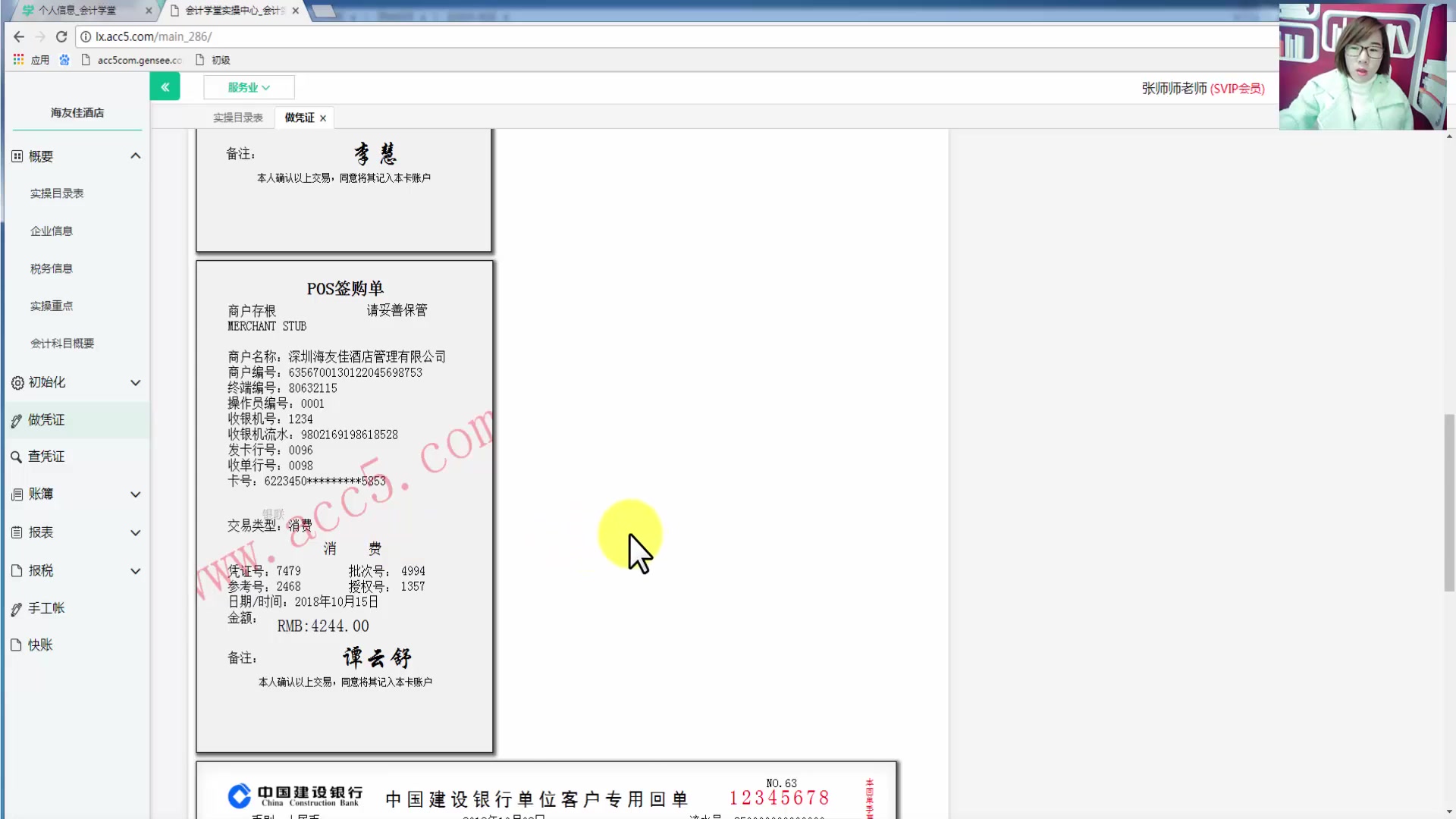Open 快账 via its sidebar icon
This screenshot has width=1456, height=819.
pos(17,645)
